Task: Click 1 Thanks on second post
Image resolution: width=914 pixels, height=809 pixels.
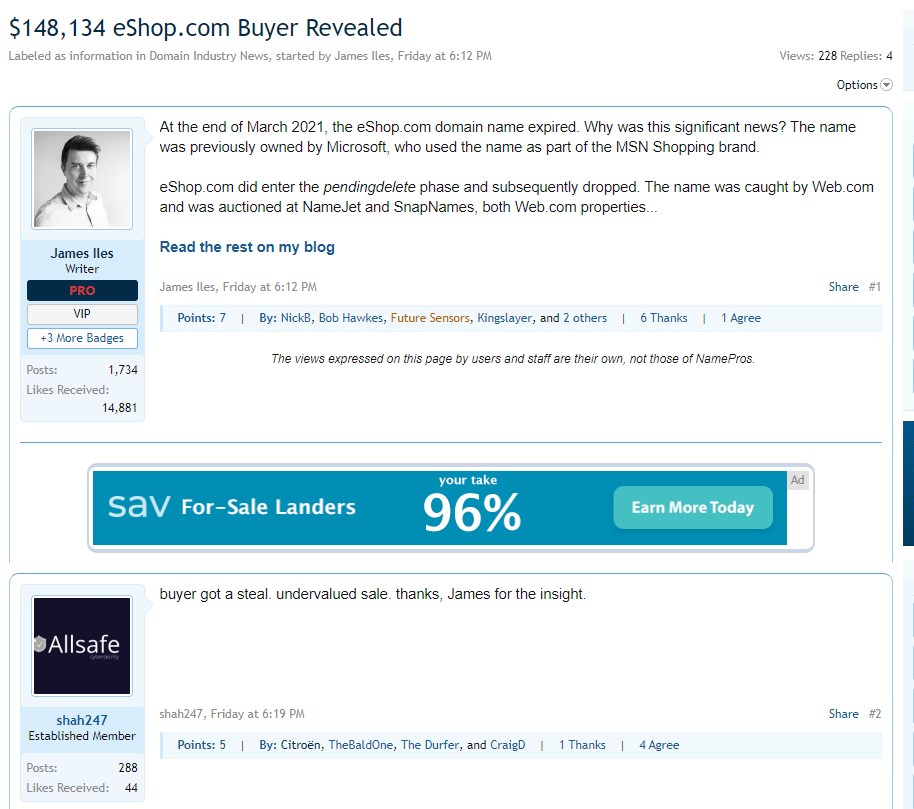Action: [582, 745]
